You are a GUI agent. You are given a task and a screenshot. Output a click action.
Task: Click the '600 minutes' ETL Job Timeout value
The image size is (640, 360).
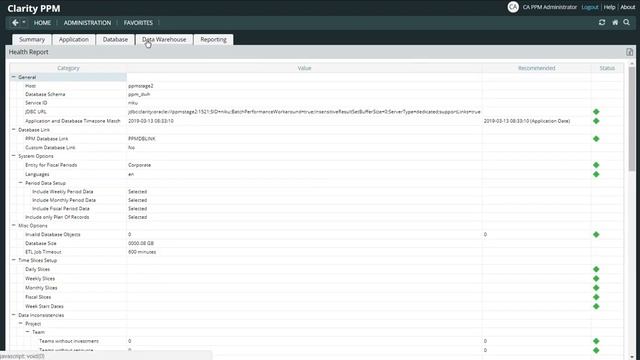coord(142,252)
